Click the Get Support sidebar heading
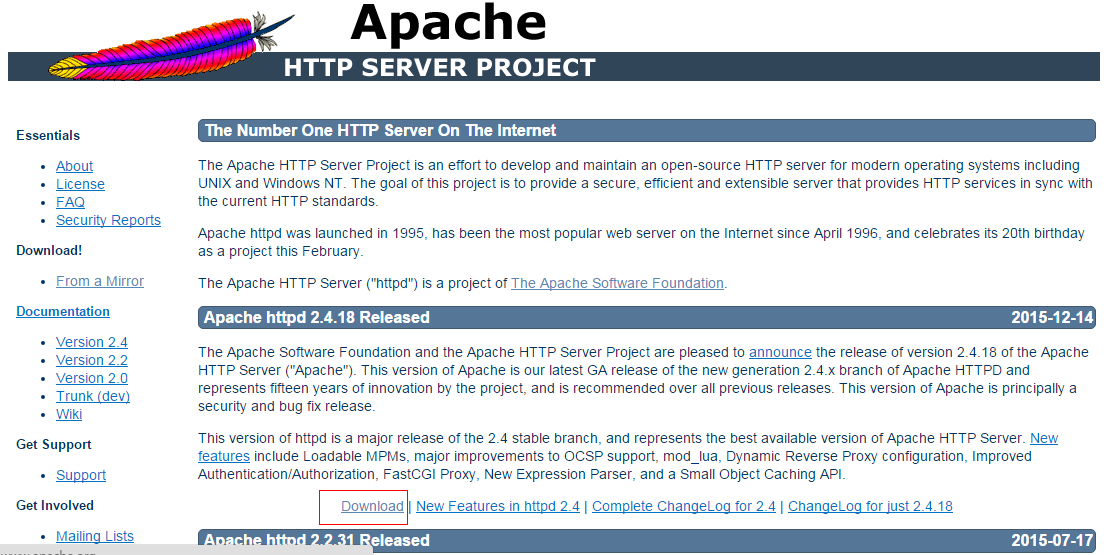 coord(54,445)
